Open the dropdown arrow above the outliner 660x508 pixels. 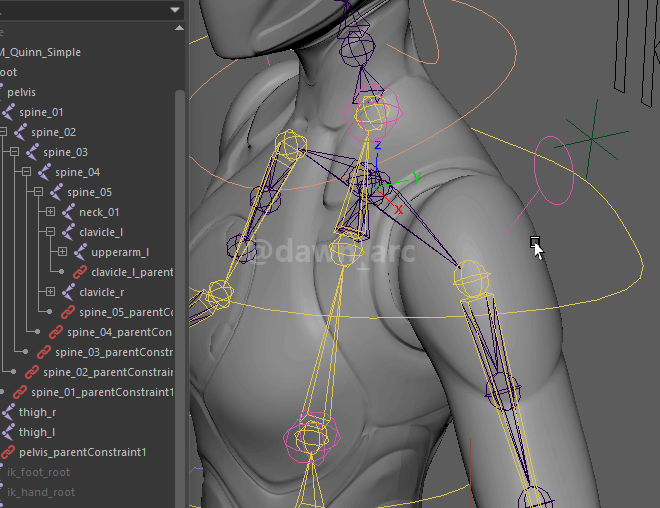click(175, 10)
